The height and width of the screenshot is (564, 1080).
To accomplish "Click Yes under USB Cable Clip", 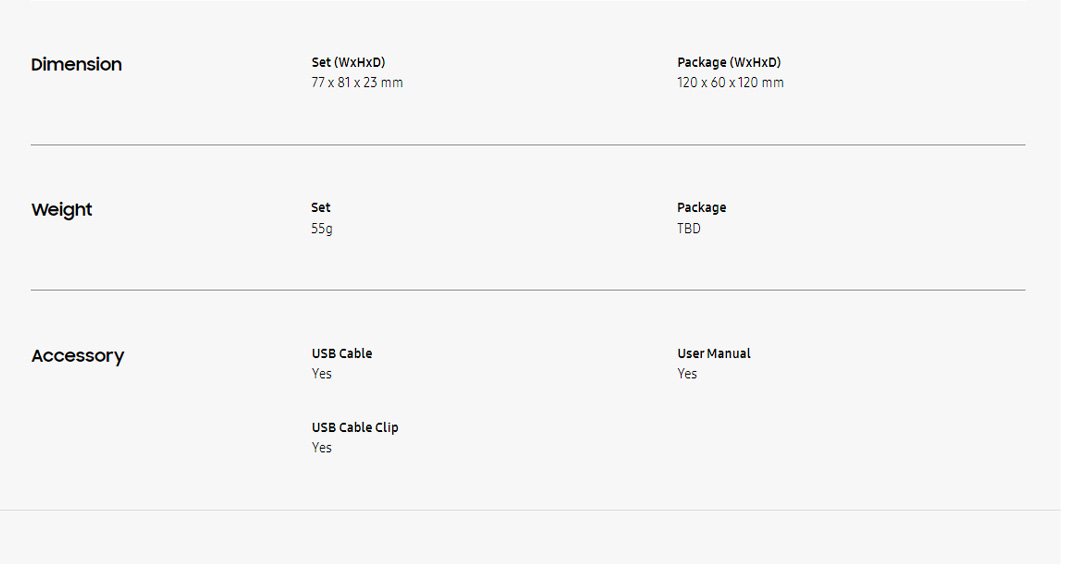I will pos(322,448).
